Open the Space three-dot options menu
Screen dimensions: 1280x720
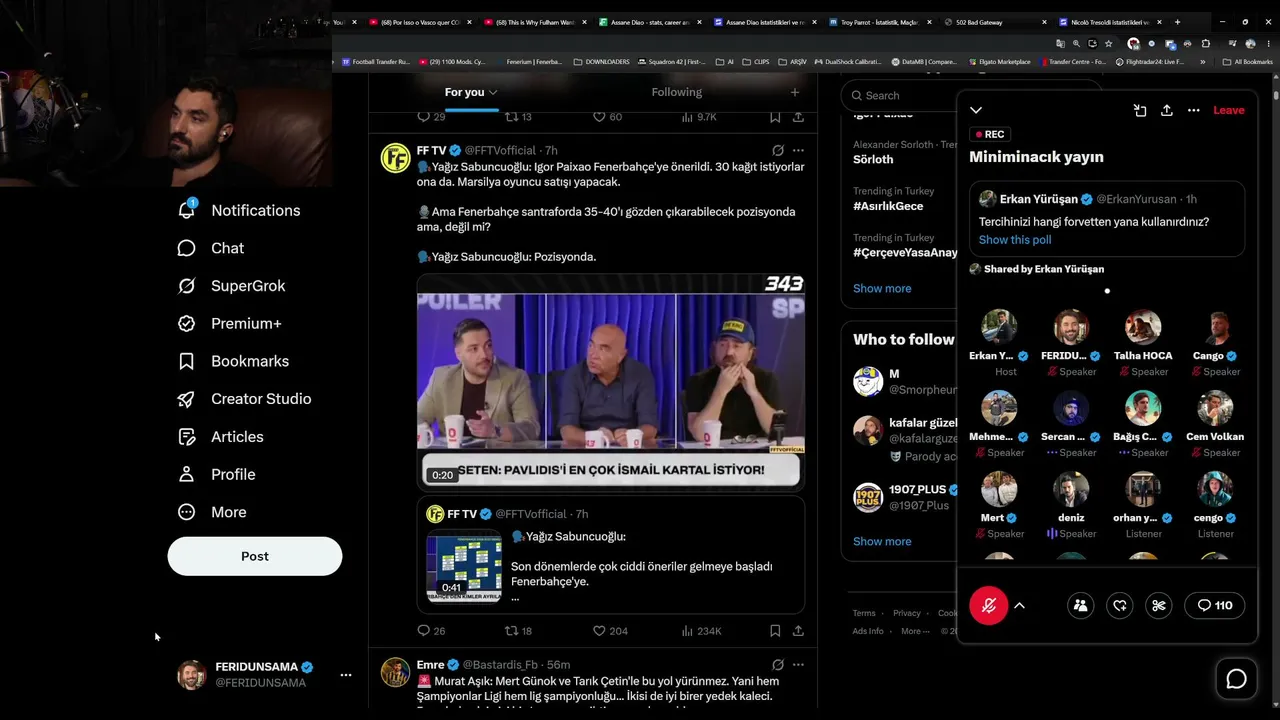(x=1194, y=110)
